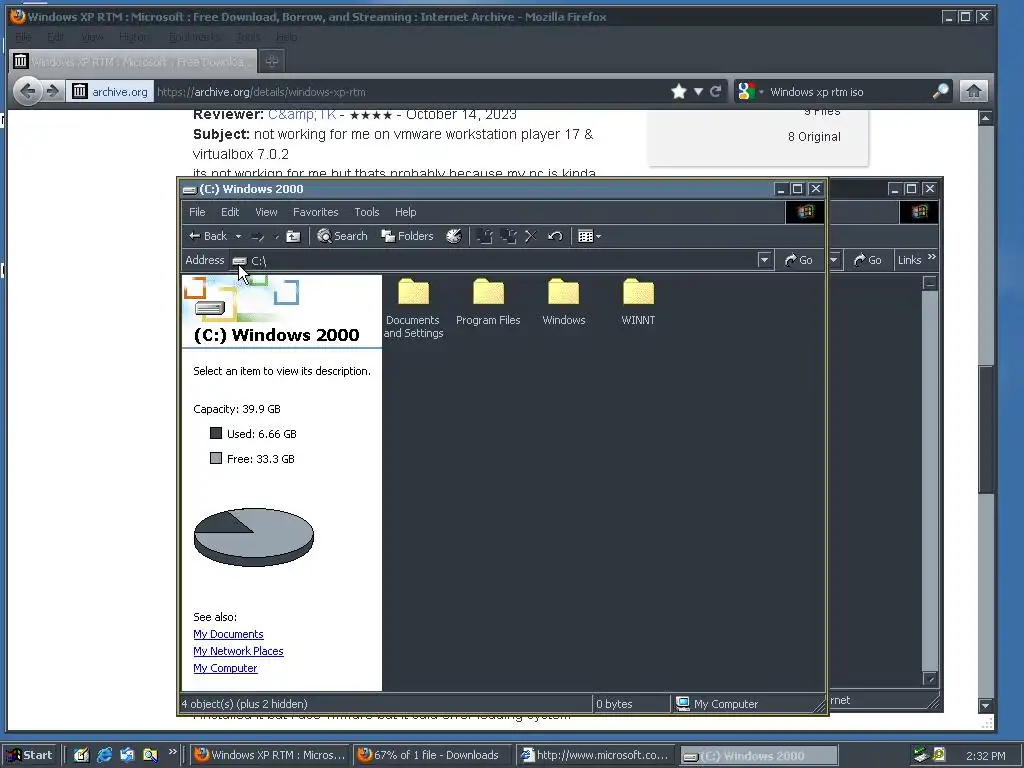This screenshot has height=768, width=1024.
Task: Open reviewer C&amp;TK profile link
Action: tap(302, 116)
